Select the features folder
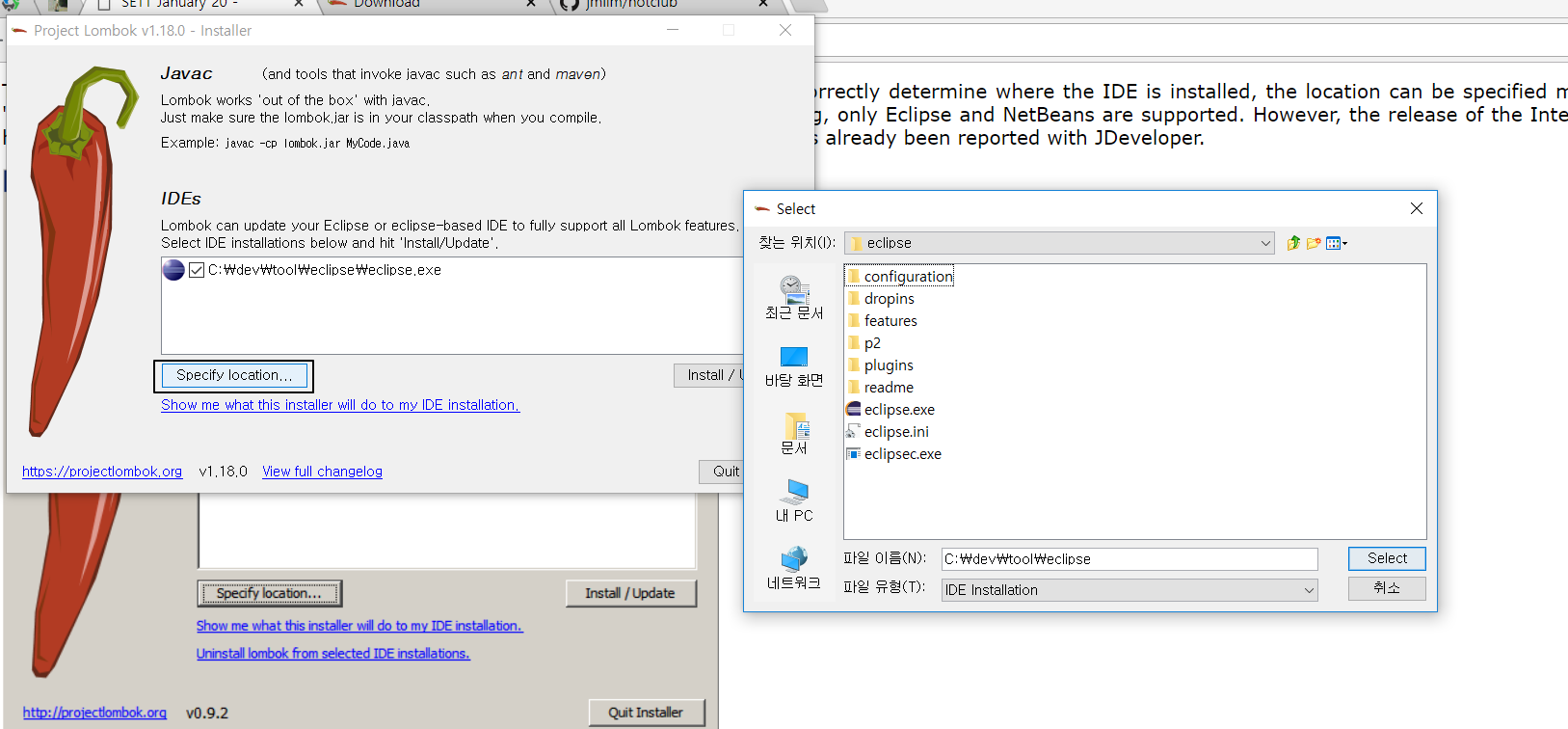Viewport: 1568px width, 729px height. click(x=883, y=321)
